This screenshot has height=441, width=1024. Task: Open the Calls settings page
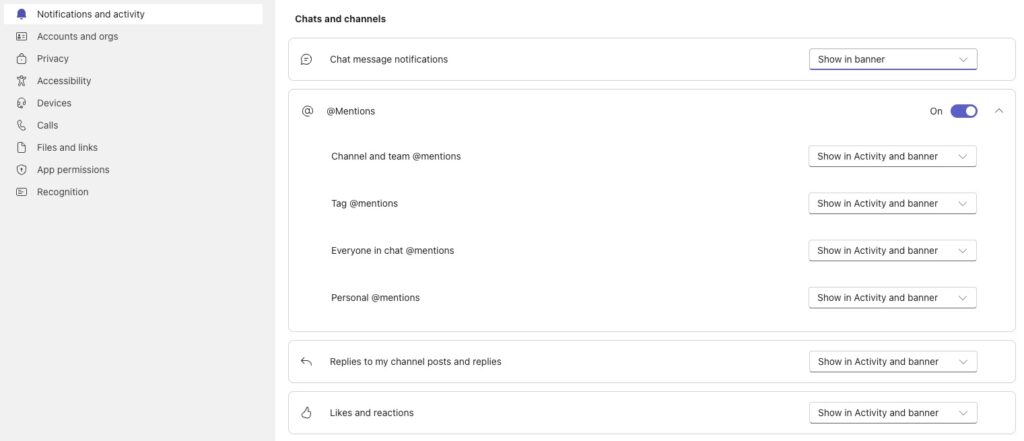pos(48,125)
